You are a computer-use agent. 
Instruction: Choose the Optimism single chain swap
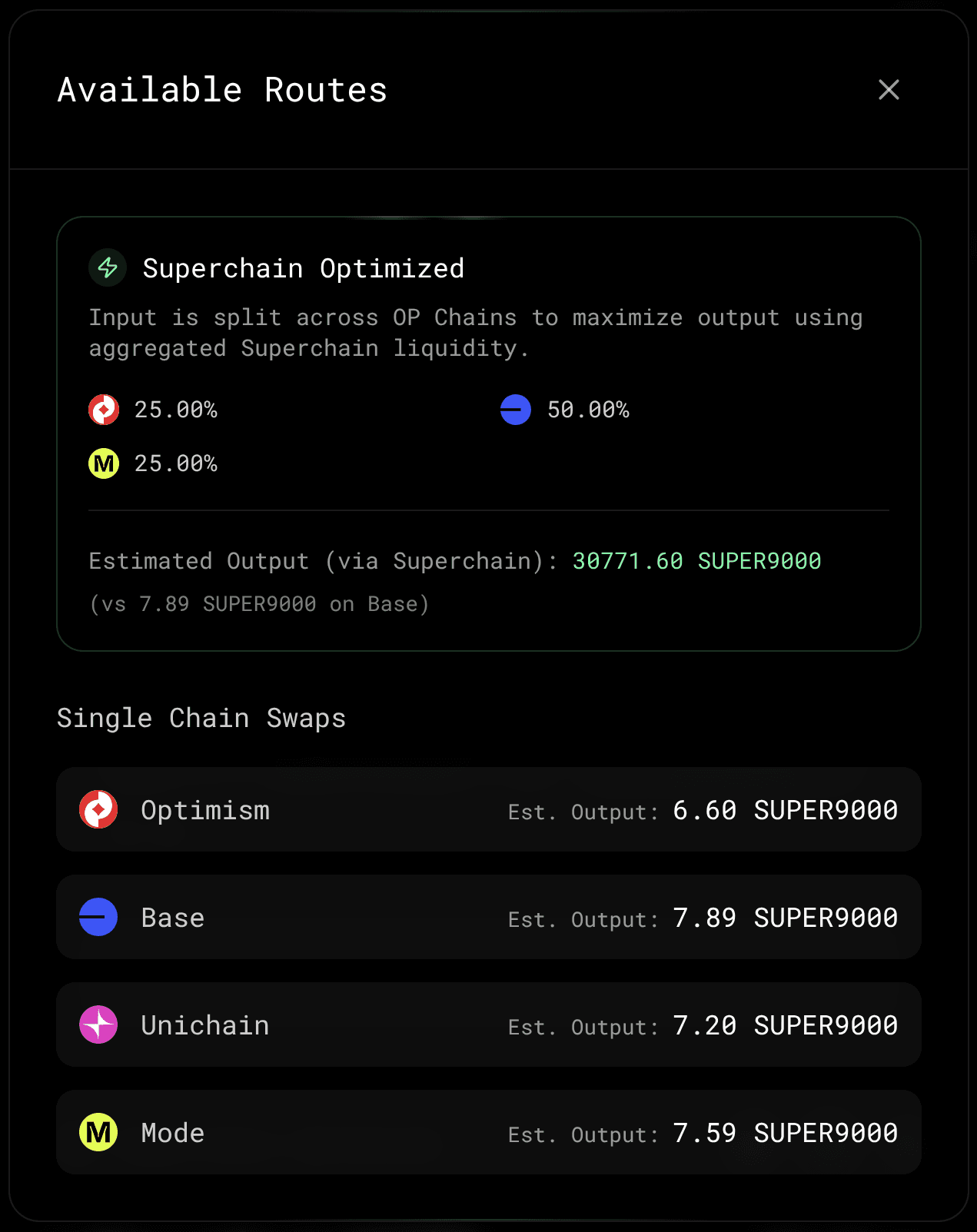488,809
